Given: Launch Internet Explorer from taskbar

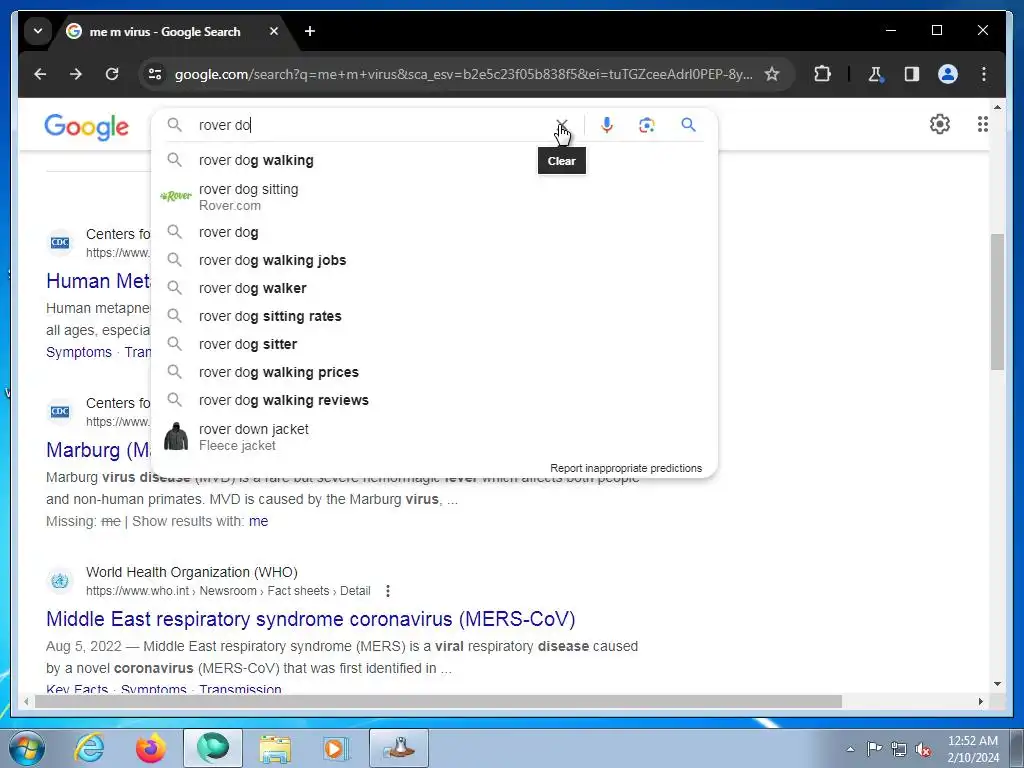Looking at the screenshot, I should pyautogui.click(x=89, y=748).
